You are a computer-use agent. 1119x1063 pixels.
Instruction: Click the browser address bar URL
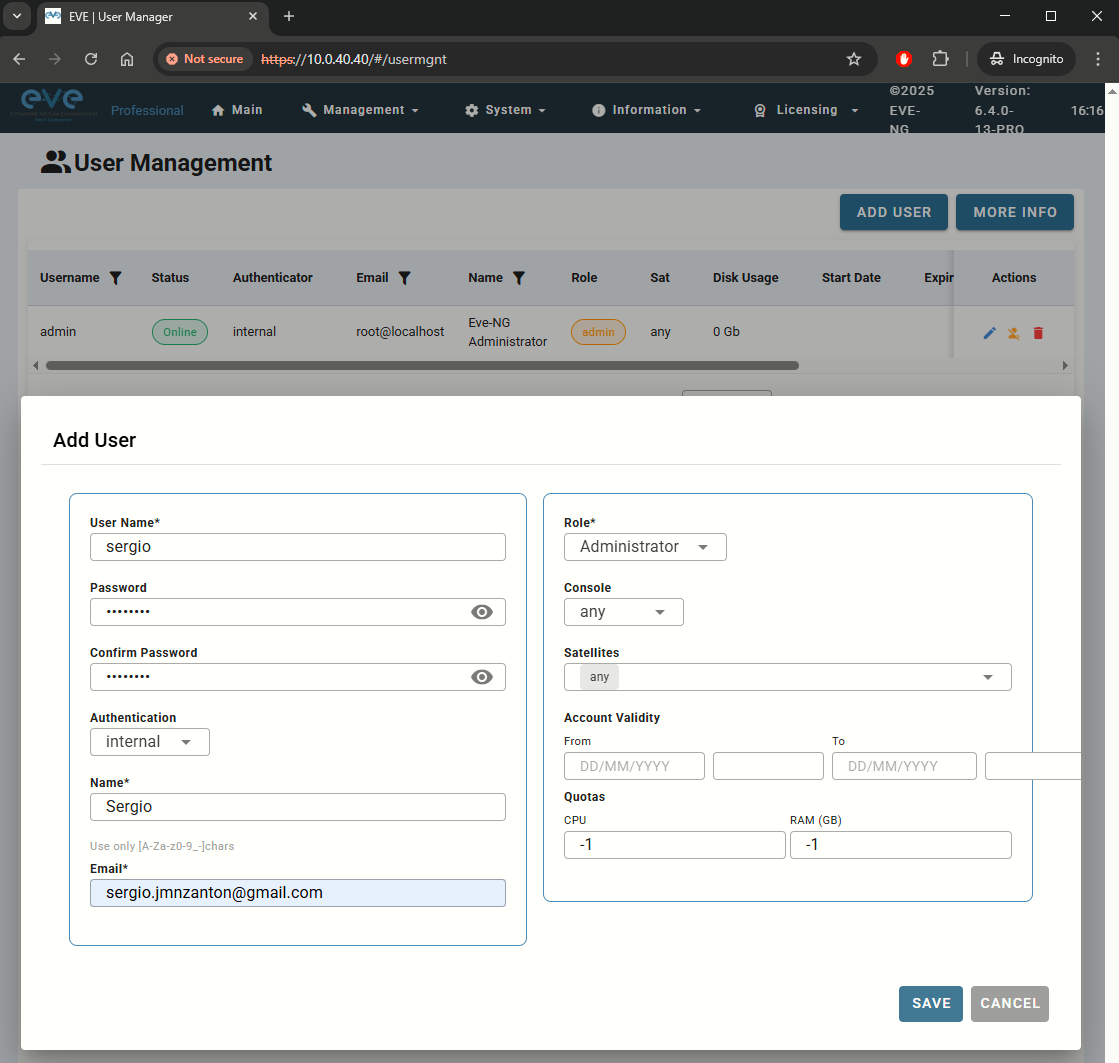tap(354, 59)
